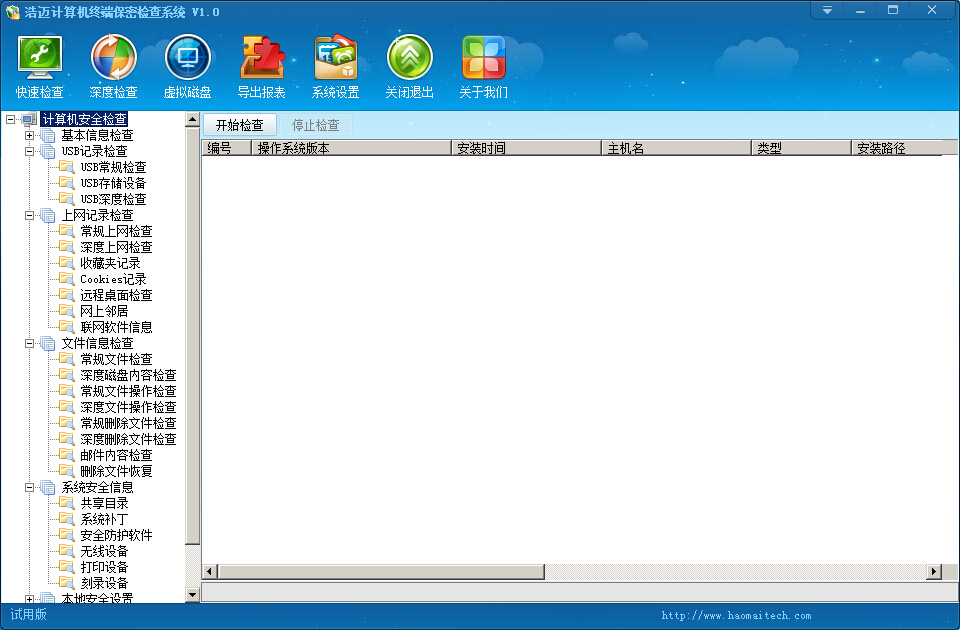Select 远程桌面检查 tree item
Viewport: 960px width, 630px height.
[116, 295]
